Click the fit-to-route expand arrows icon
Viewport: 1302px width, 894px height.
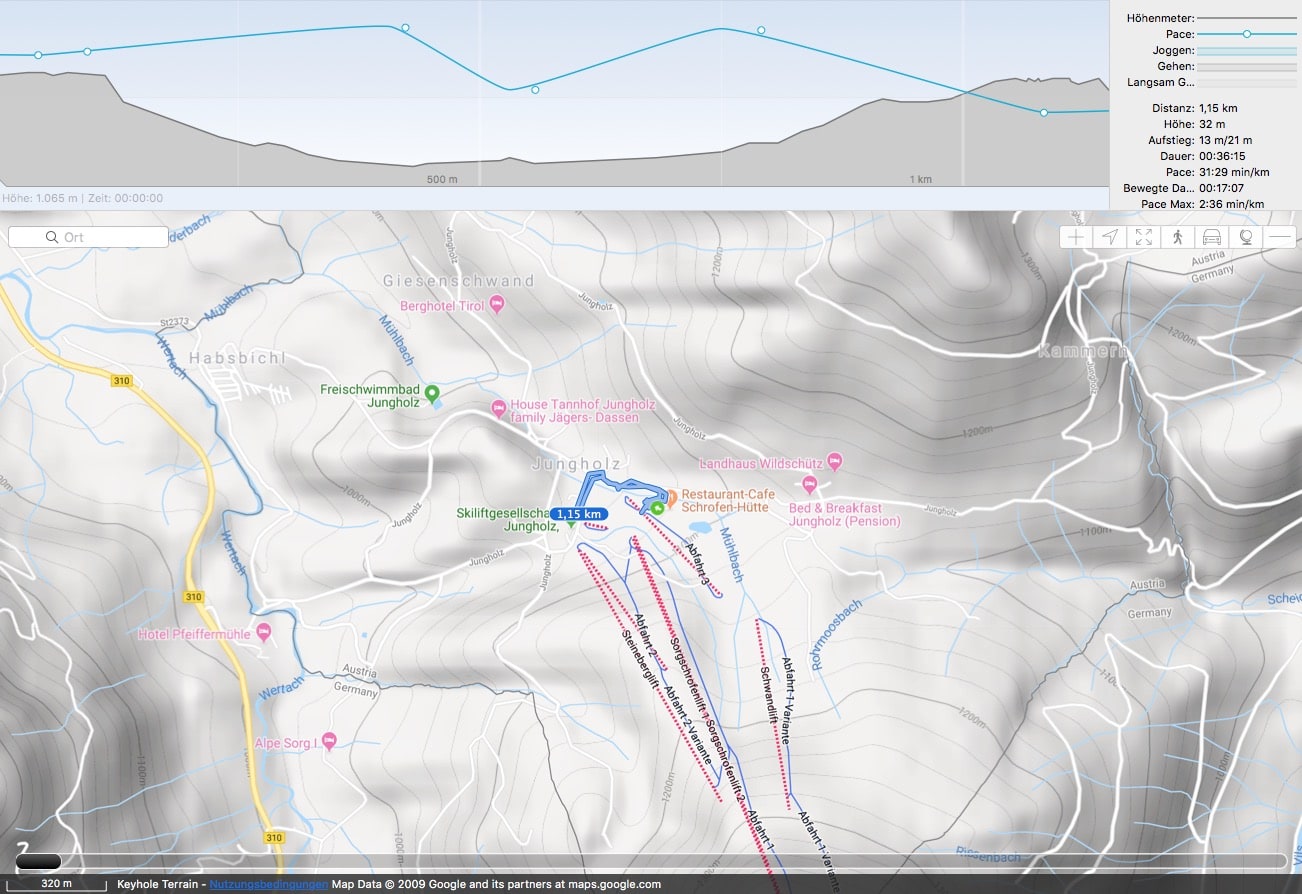(1144, 237)
